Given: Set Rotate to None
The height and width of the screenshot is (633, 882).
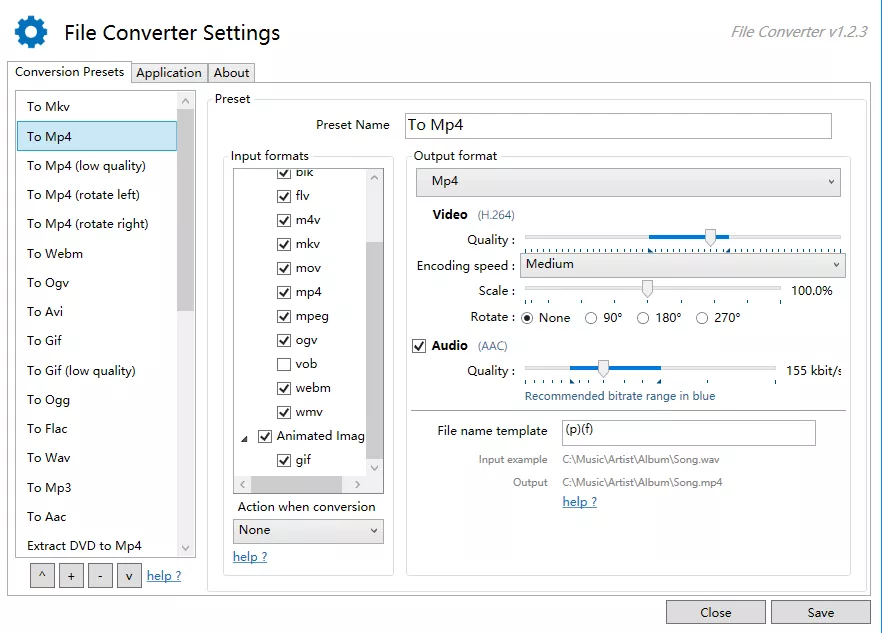Looking at the screenshot, I should tap(527, 318).
